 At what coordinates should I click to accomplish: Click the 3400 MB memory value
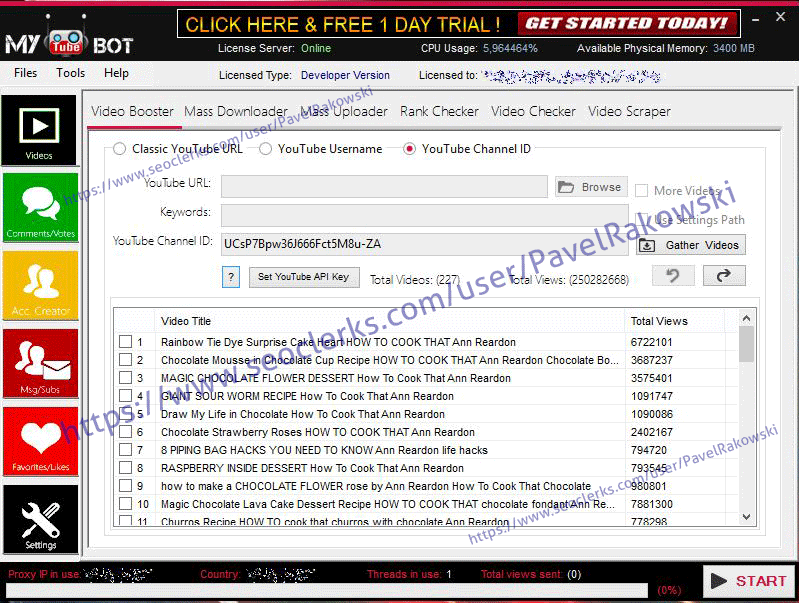[x=733, y=48]
